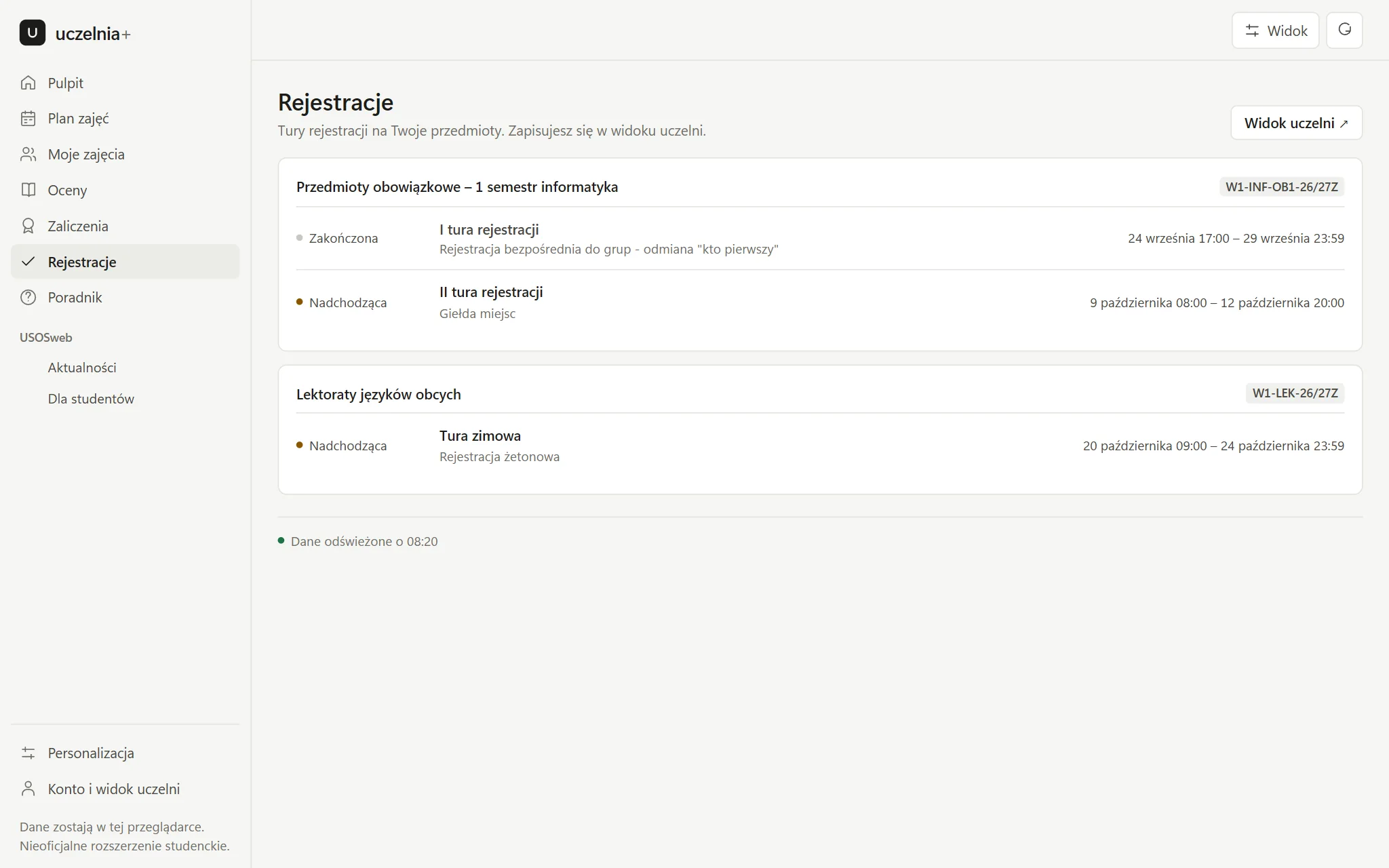The image size is (1389, 868).
Task: Select Moje zajęcia in sidebar
Action: coord(125,155)
